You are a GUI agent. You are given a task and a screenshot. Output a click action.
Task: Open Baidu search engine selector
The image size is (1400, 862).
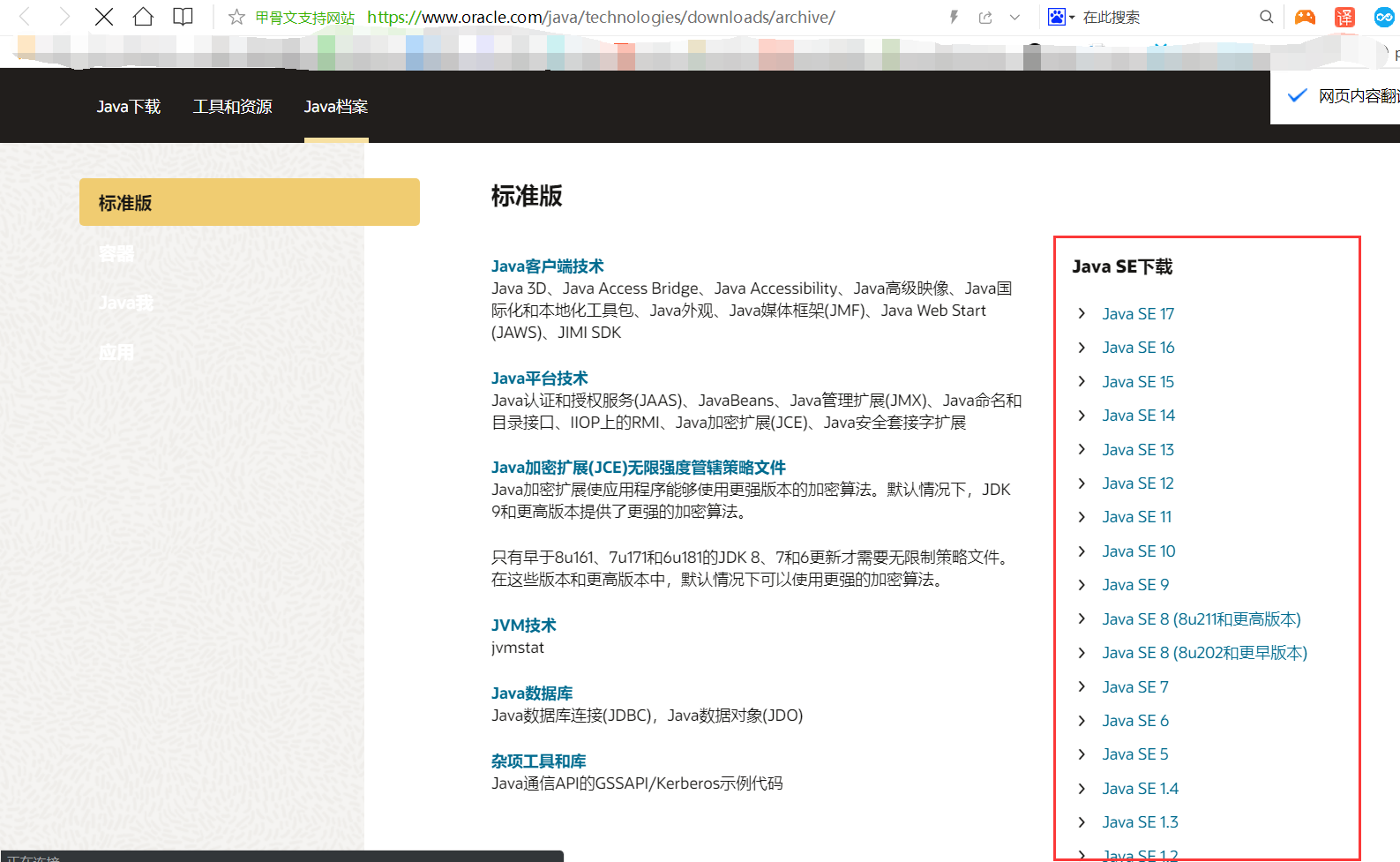(1060, 17)
